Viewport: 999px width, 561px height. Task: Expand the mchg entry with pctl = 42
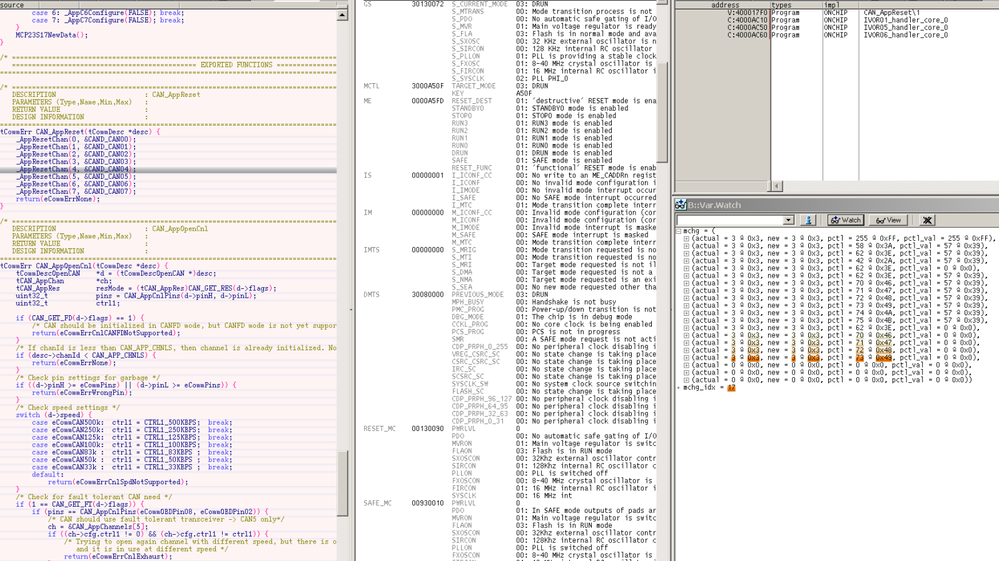[686, 261]
